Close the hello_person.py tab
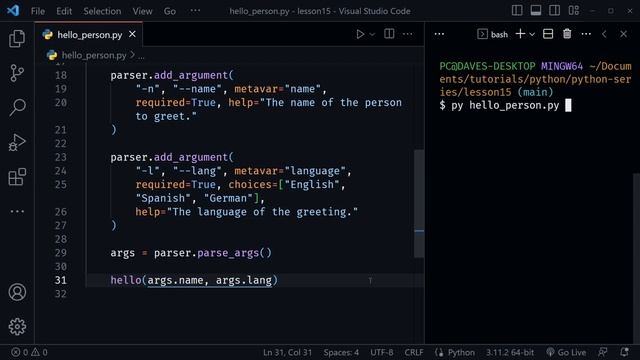The width and height of the screenshot is (640, 360). point(132,34)
